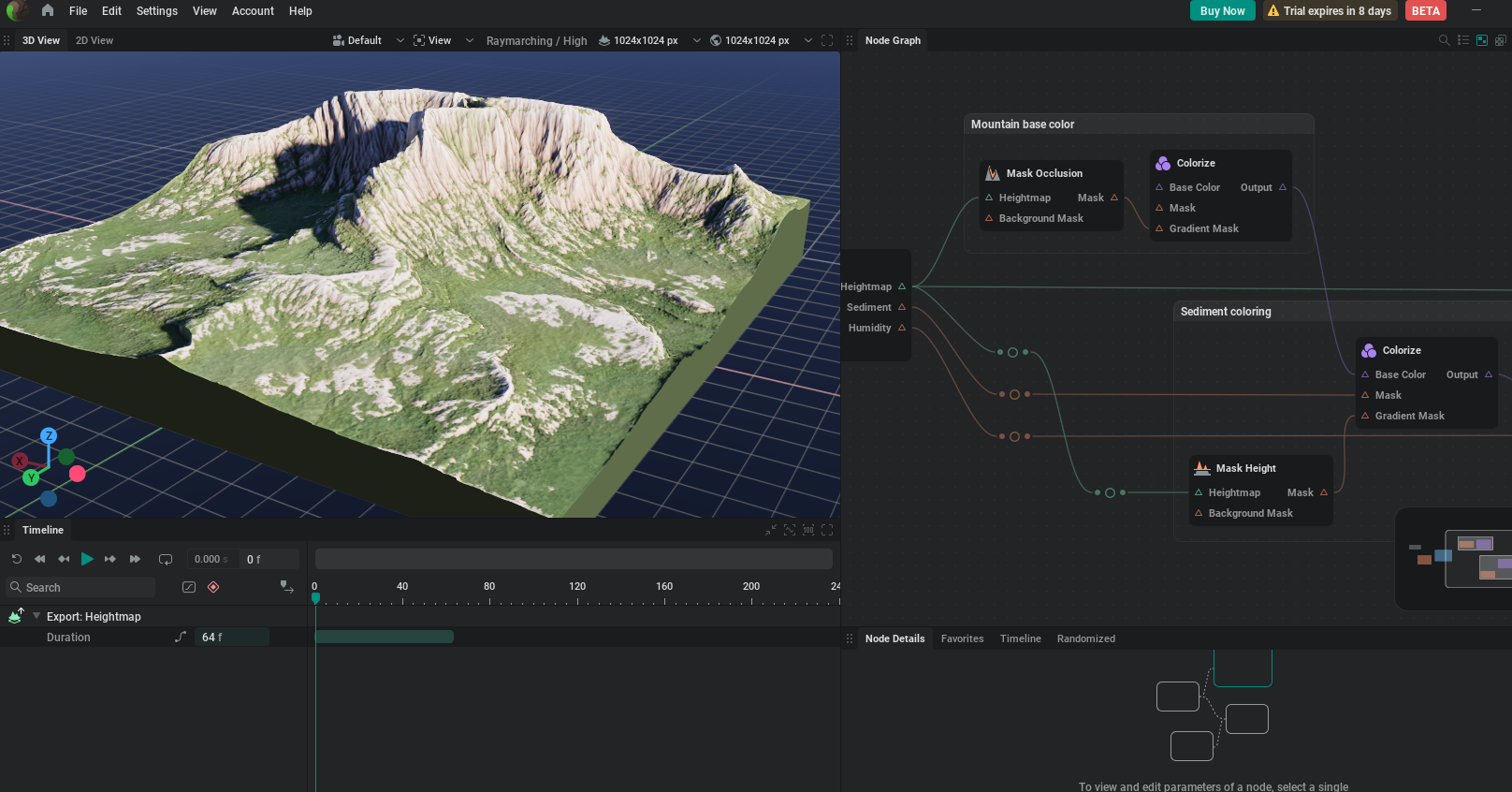The image size is (1512, 792).
Task: Open the Edit menu
Action: click(x=112, y=11)
